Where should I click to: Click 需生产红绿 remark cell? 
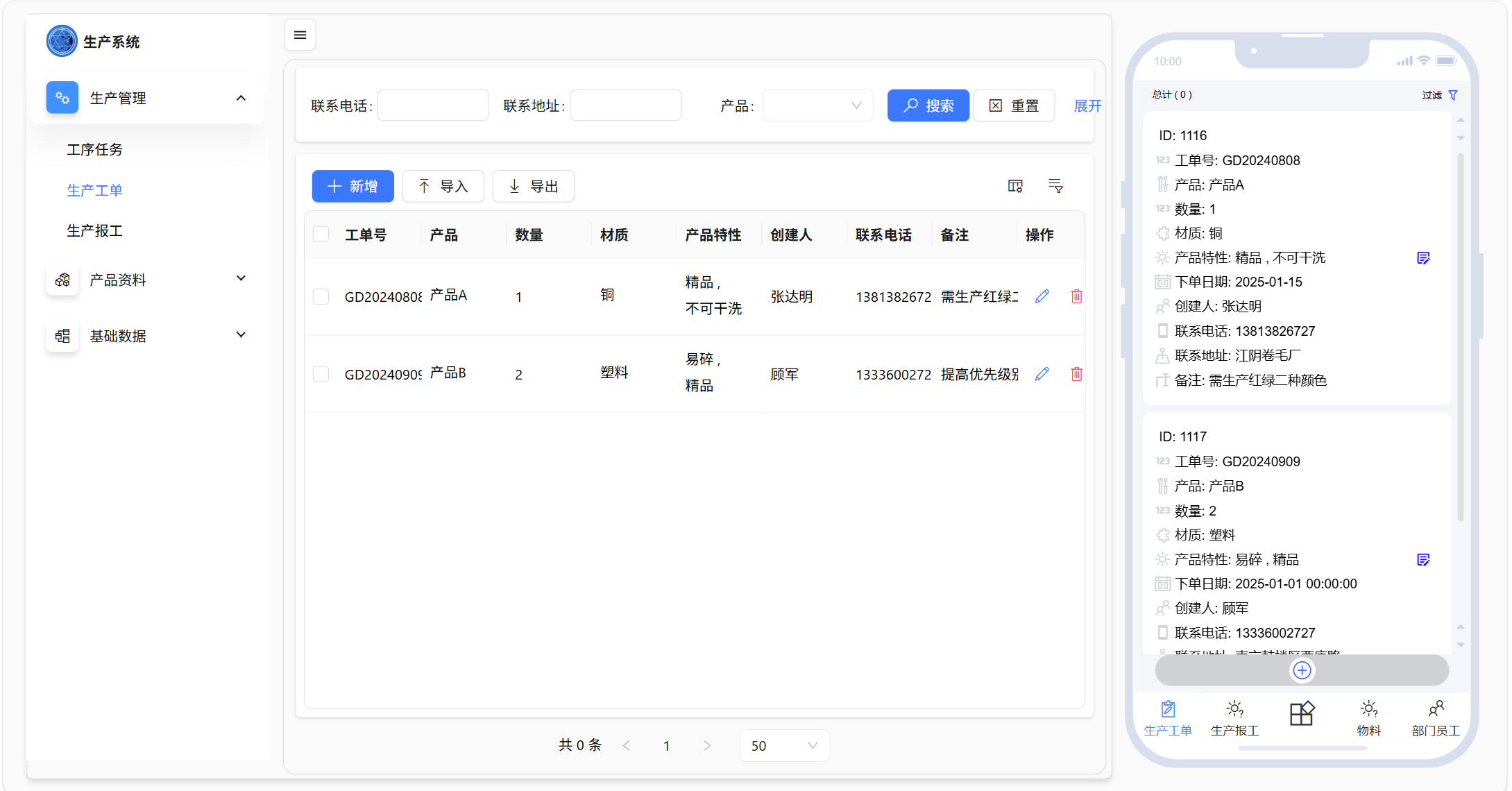pyautogui.click(x=979, y=296)
